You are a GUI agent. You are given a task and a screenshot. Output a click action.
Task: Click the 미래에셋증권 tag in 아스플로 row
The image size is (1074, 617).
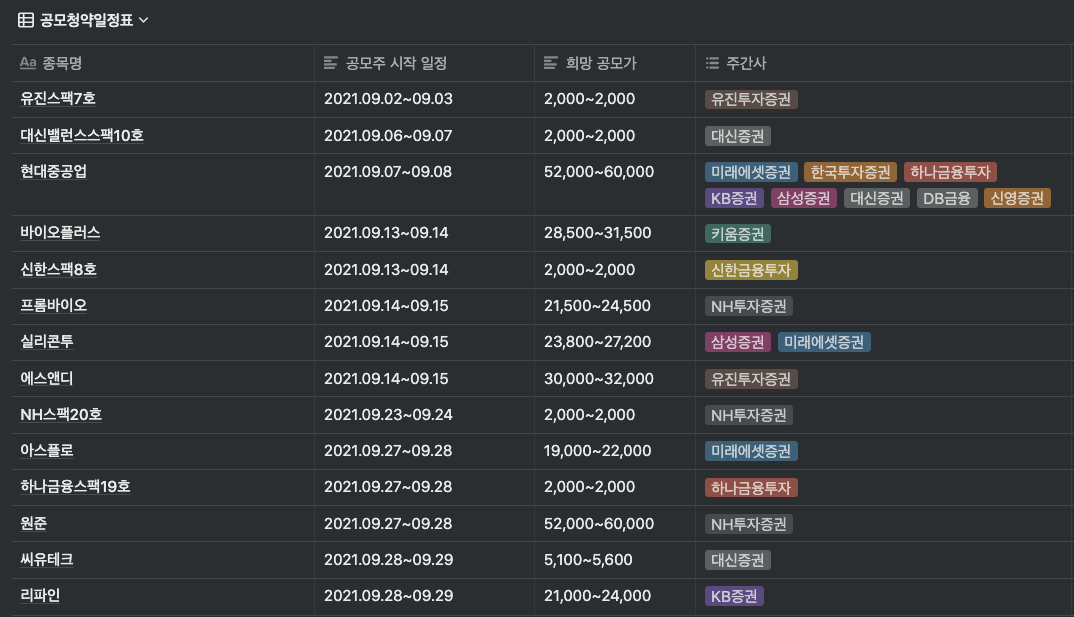pyautogui.click(x=751, y=451)
